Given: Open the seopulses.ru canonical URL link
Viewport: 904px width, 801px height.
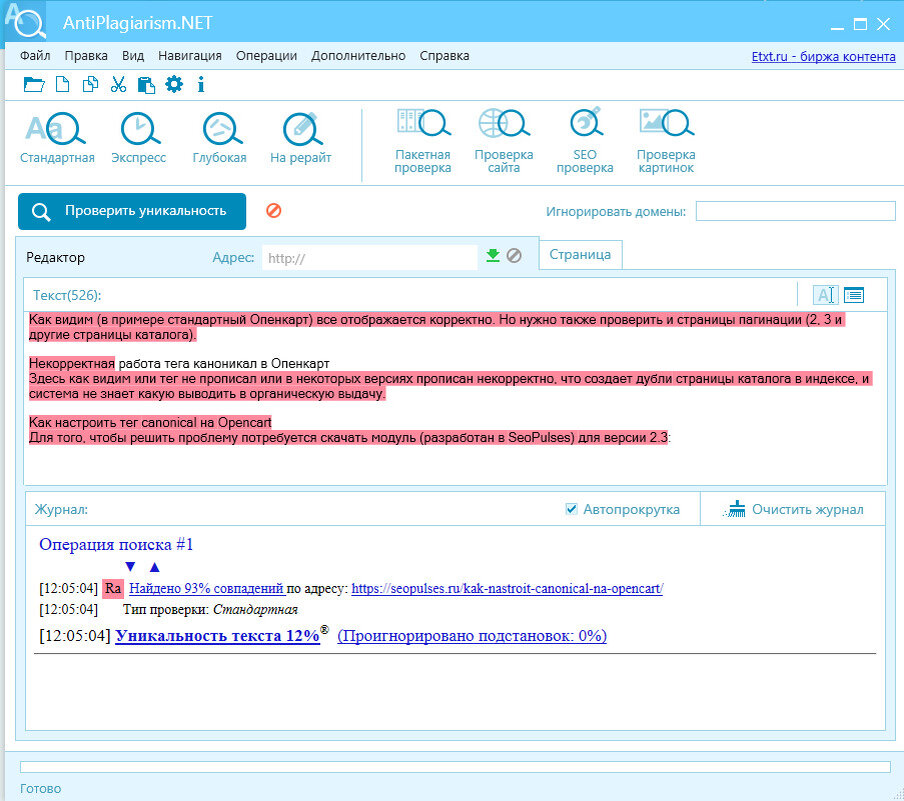Looking at the screenshot, I should point(507,588).
